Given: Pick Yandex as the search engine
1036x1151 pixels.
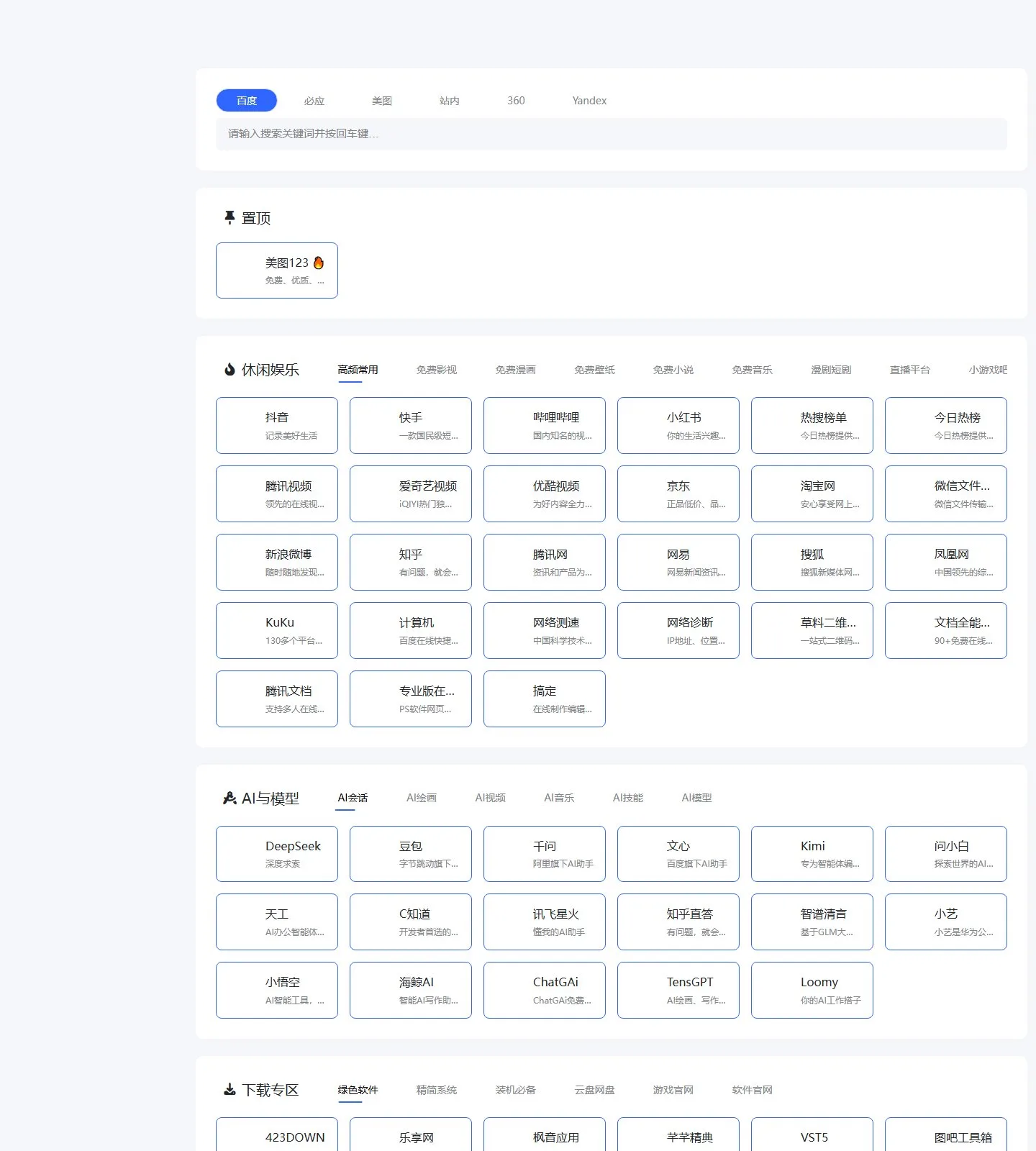Looking at the screenshot, I should 589,101.
